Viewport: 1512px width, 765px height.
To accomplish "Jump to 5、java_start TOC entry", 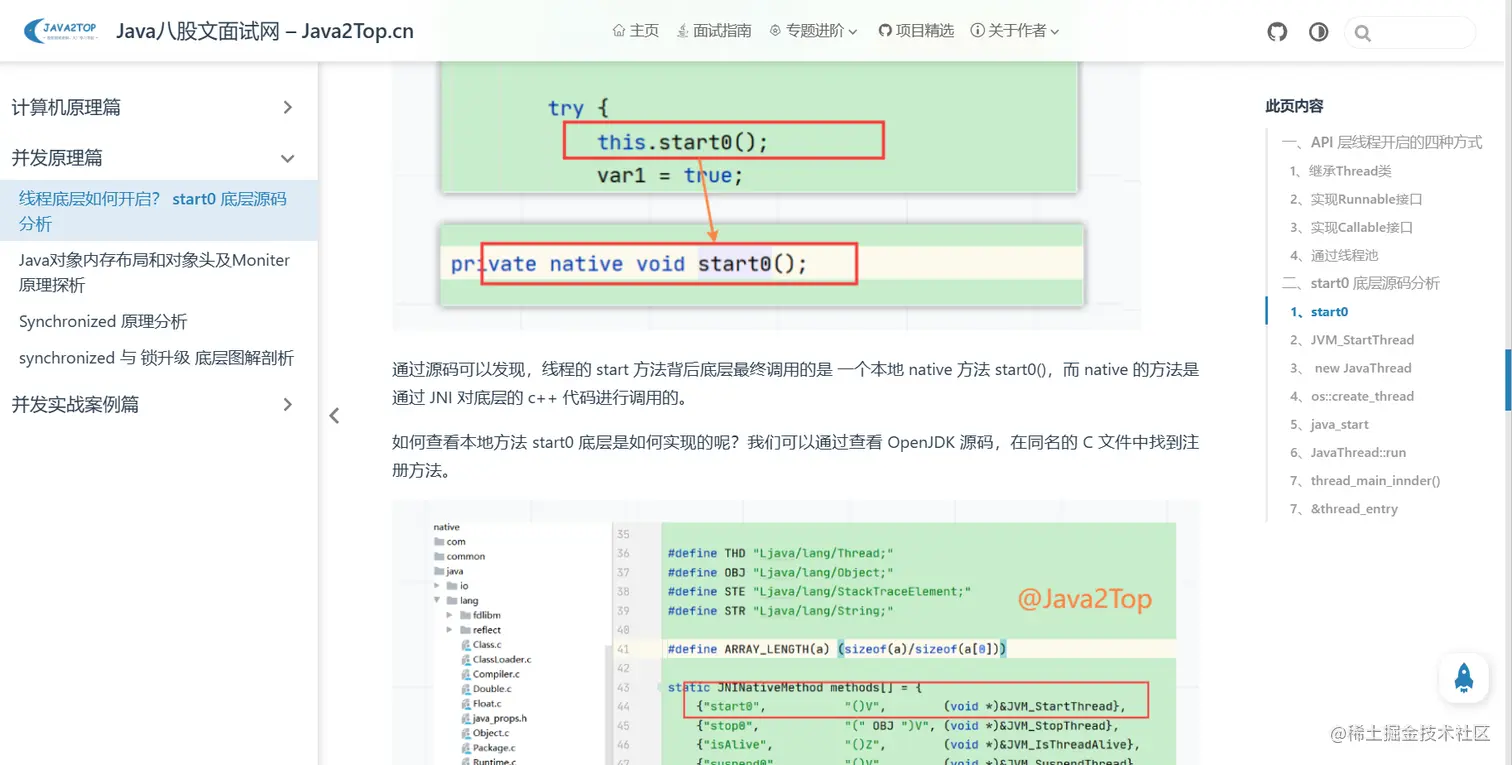I will (1330, 424).
